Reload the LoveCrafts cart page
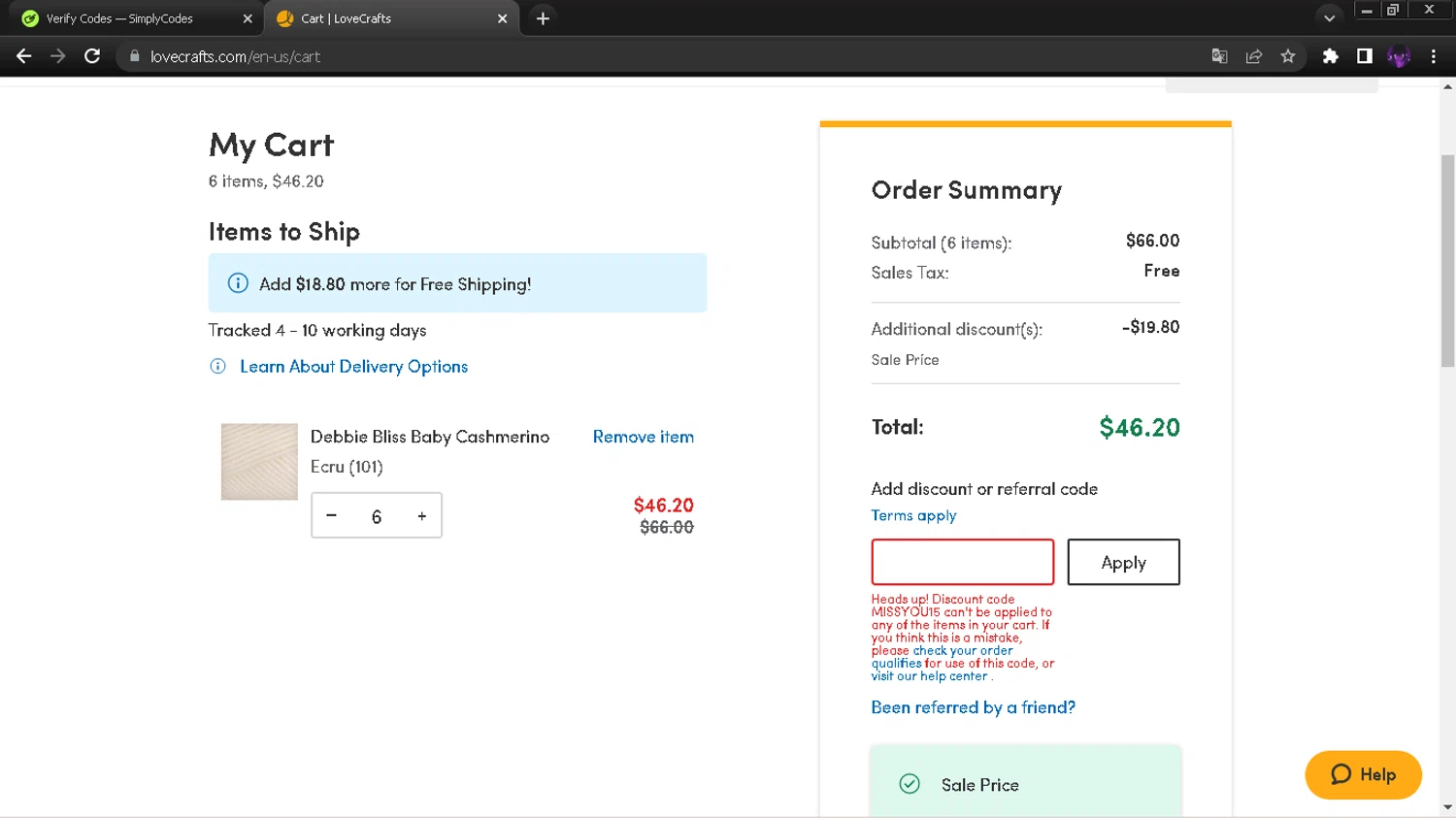Screen dimensions: 1456x818 (x=92, y=56)
